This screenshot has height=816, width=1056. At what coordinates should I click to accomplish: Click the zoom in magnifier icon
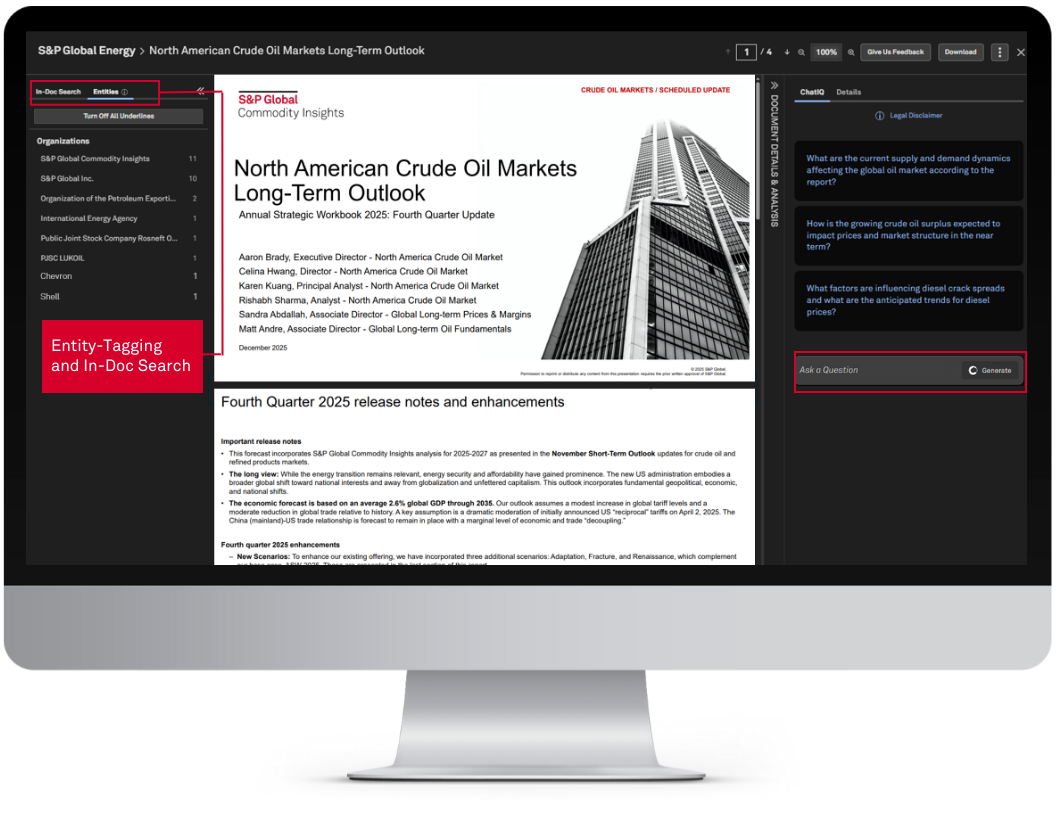[x=851, y=52]
